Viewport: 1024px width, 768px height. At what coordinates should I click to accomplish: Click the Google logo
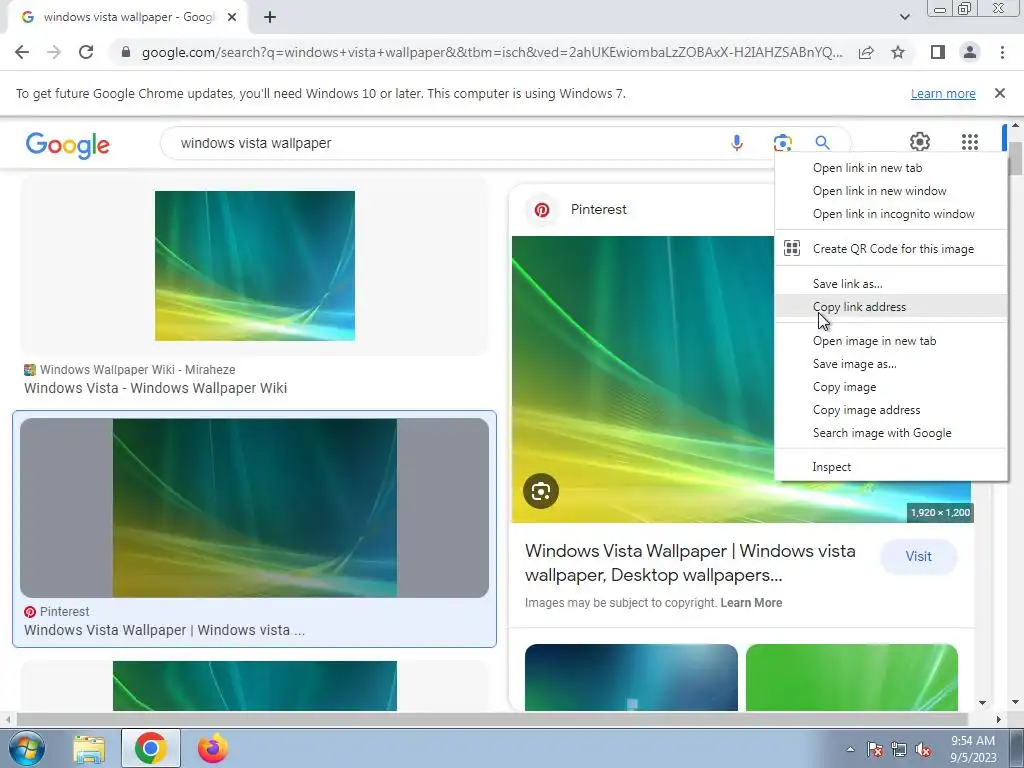point(68,144)
